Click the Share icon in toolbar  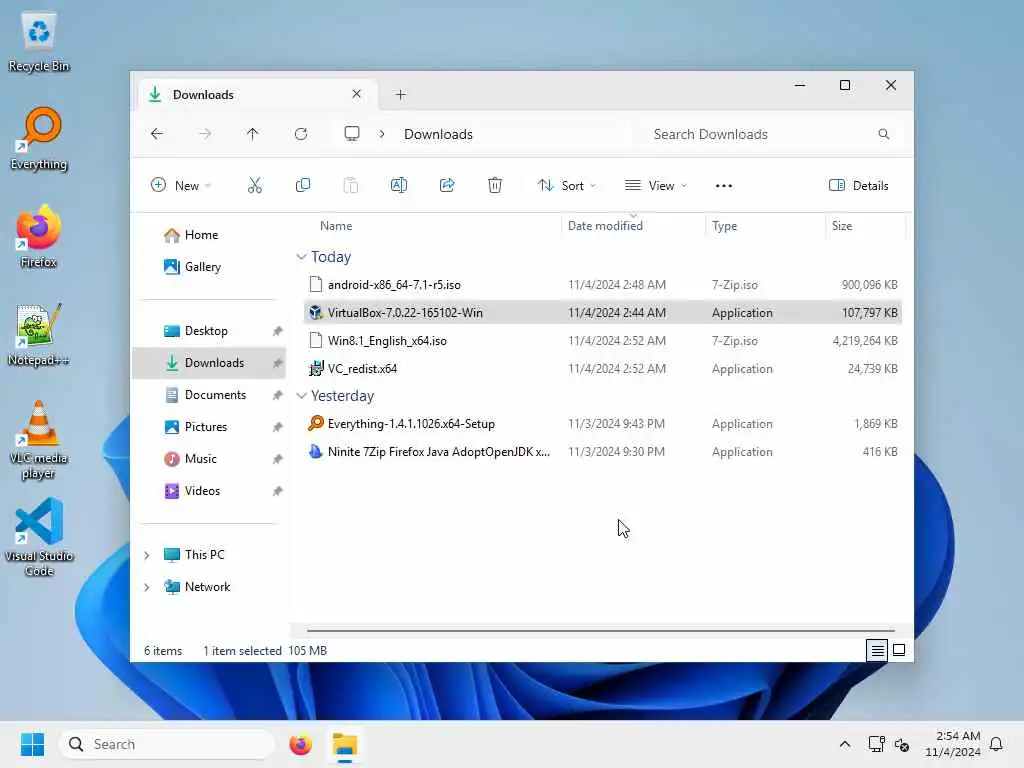click(447, 185)
